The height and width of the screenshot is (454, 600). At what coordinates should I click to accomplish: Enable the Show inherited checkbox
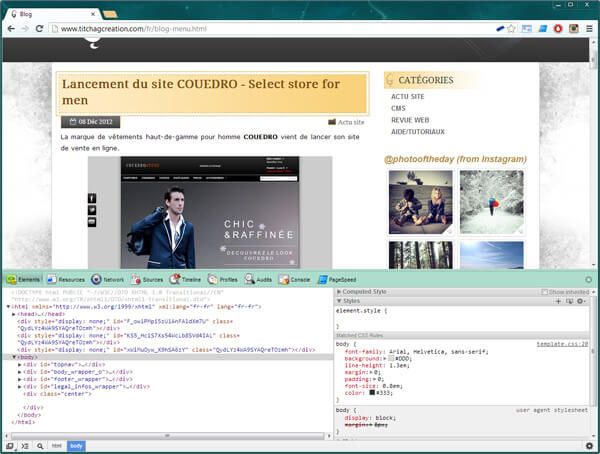point(544,292)
